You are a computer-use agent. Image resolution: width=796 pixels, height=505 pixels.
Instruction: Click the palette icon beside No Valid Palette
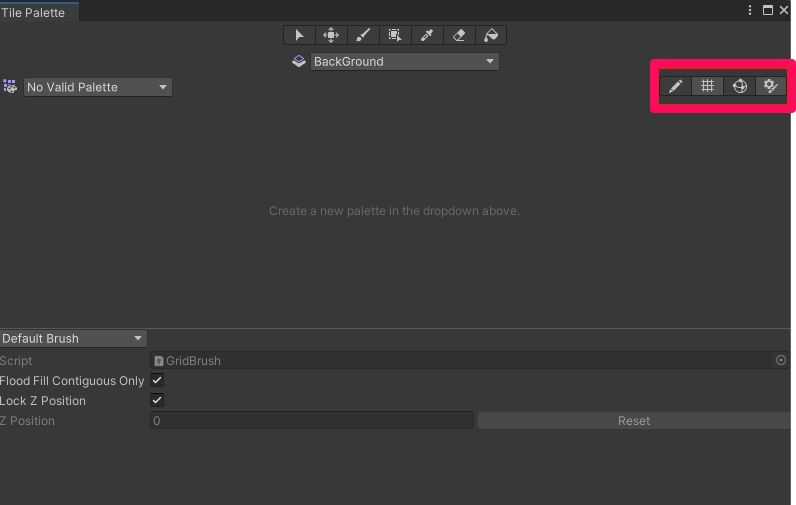coord(10,87)
